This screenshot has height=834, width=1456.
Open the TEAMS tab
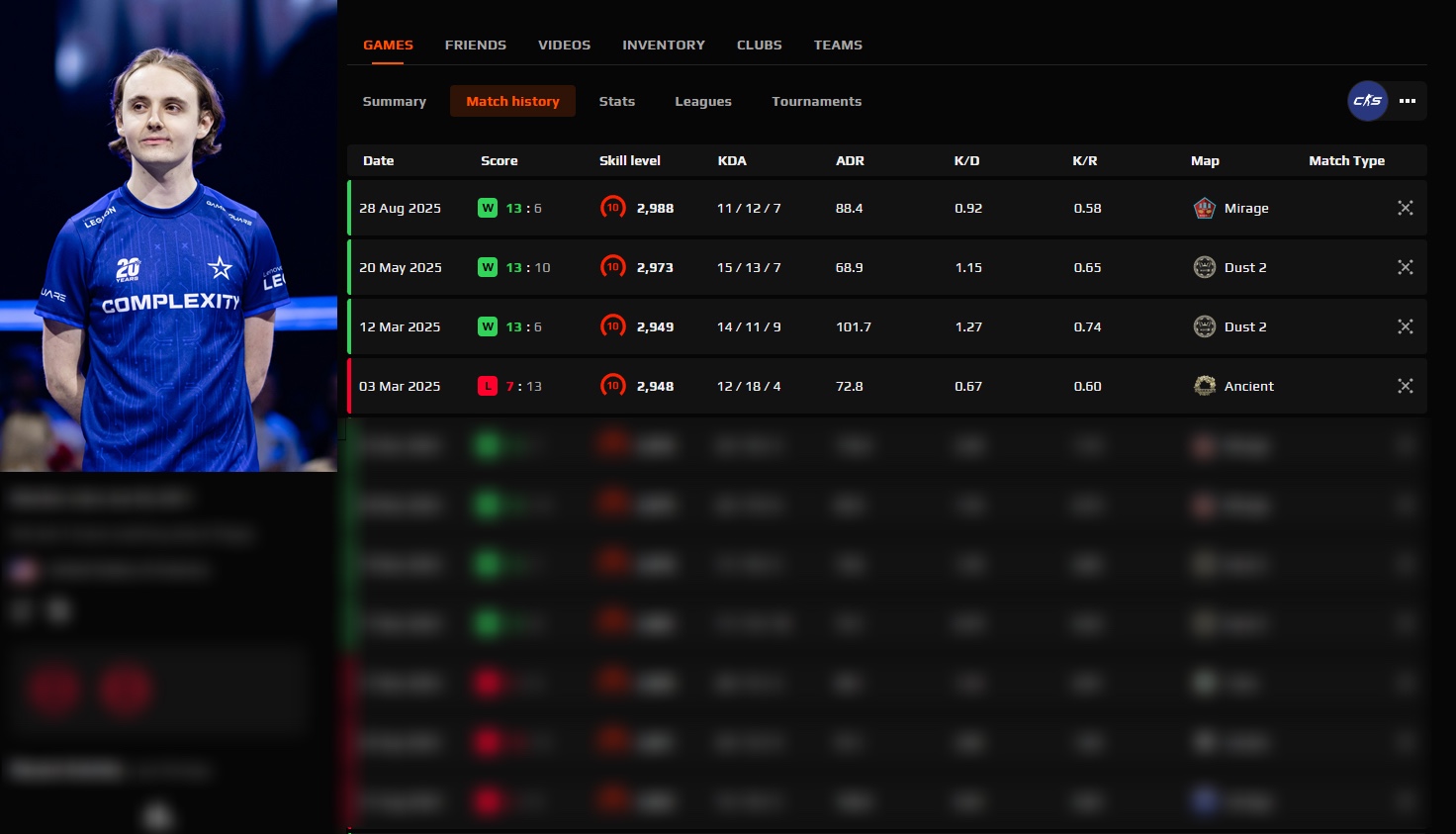pos(838,46)
